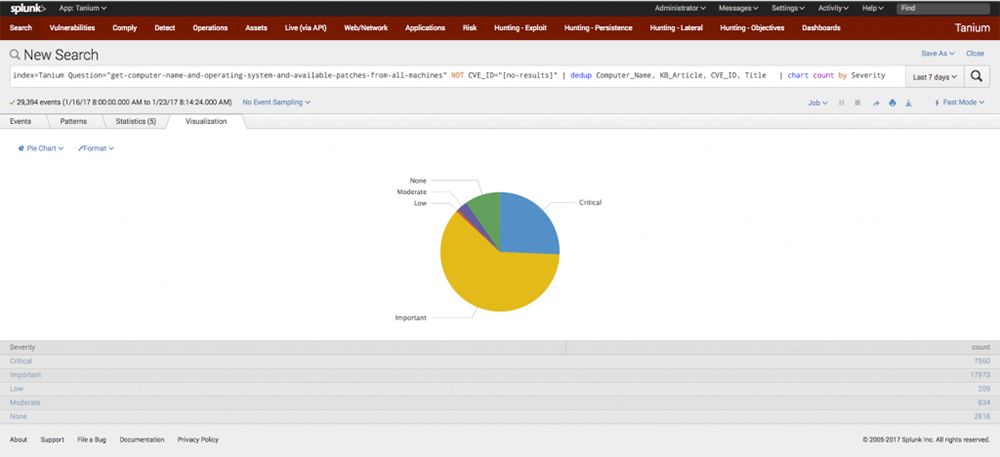This screenshot has width=1000, height=457.
Task: Click Important row in severity table
Action: 499,375
